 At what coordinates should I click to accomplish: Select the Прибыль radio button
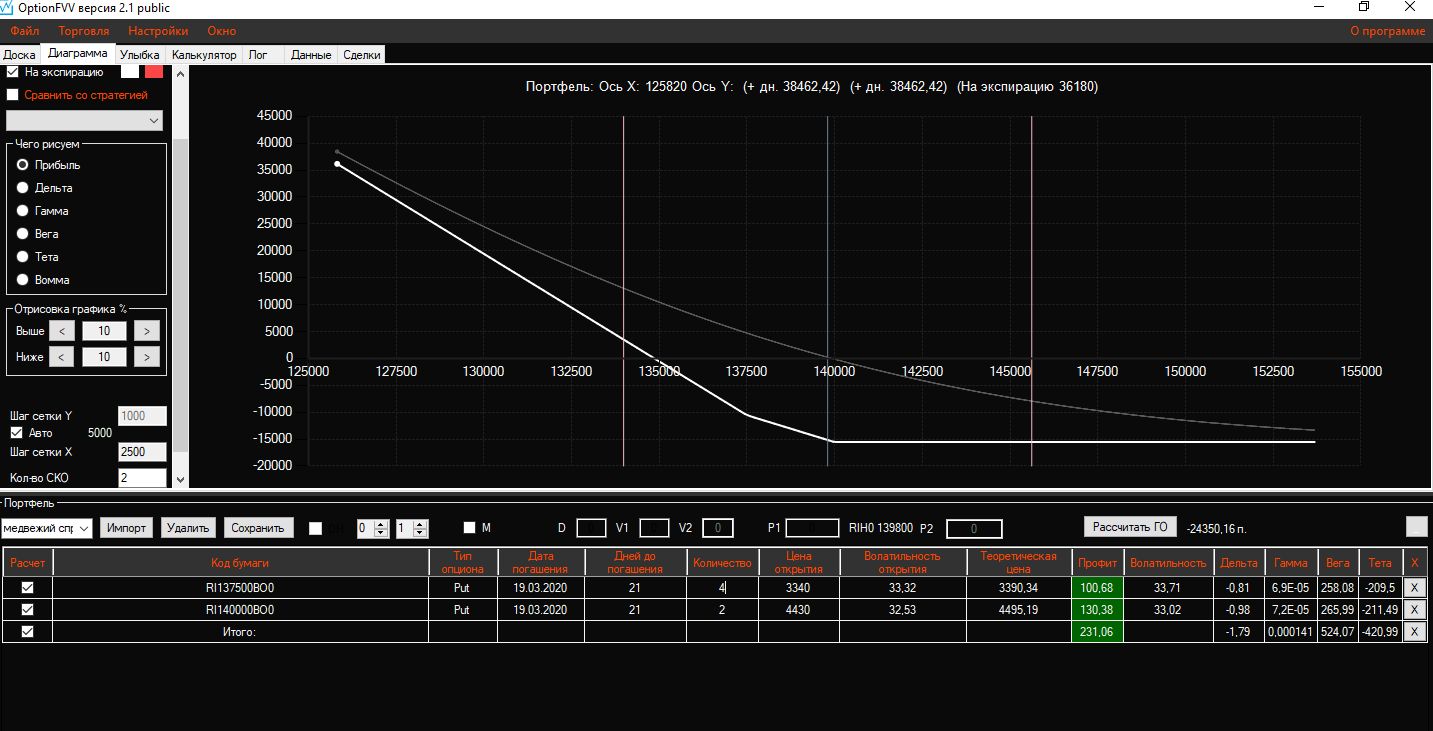(x=23, y=165)
